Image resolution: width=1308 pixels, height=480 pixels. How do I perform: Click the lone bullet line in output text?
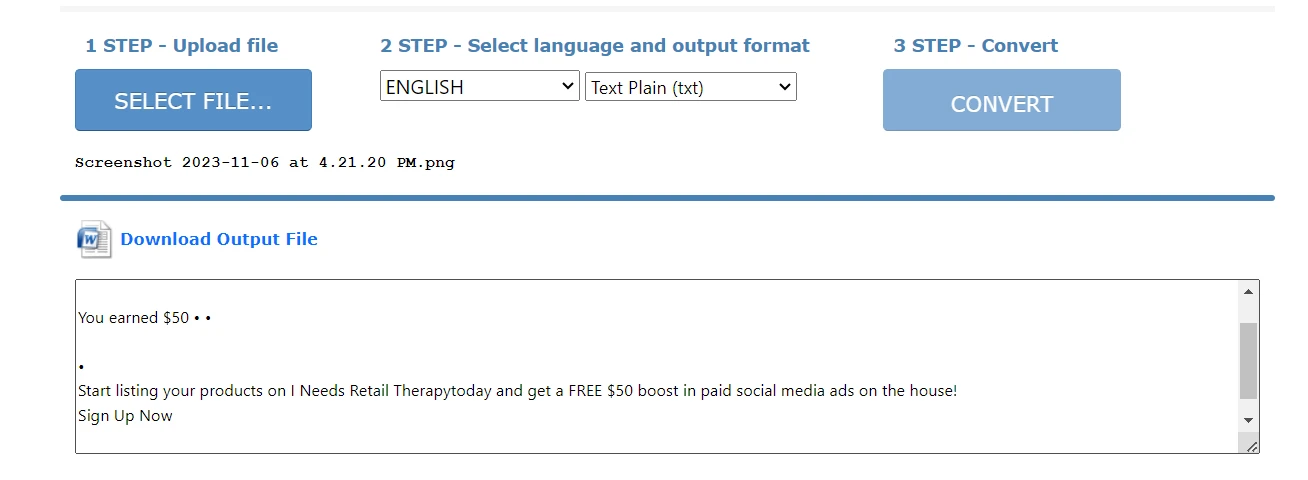click(x=80, y=368)
